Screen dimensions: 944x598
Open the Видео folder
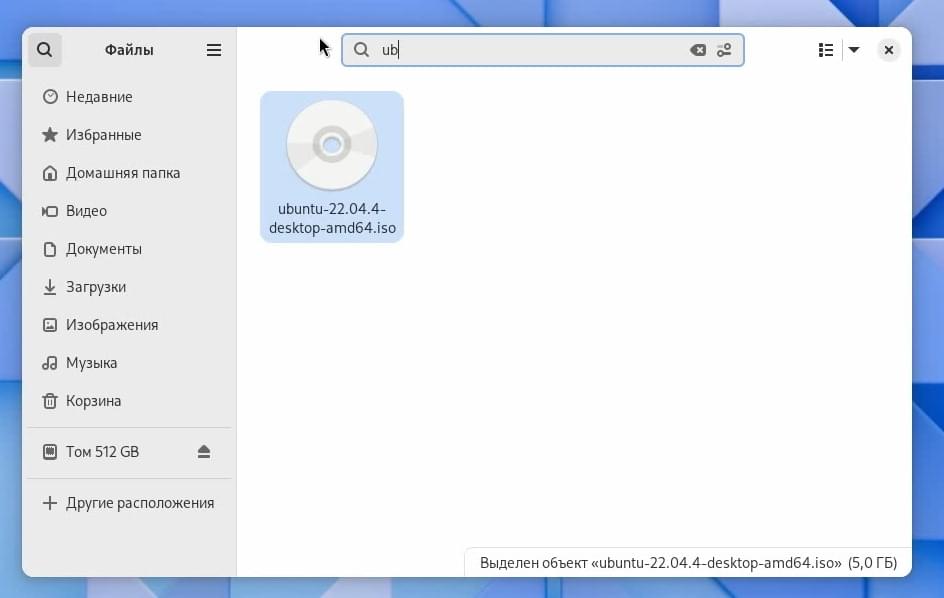click(129, 211)
